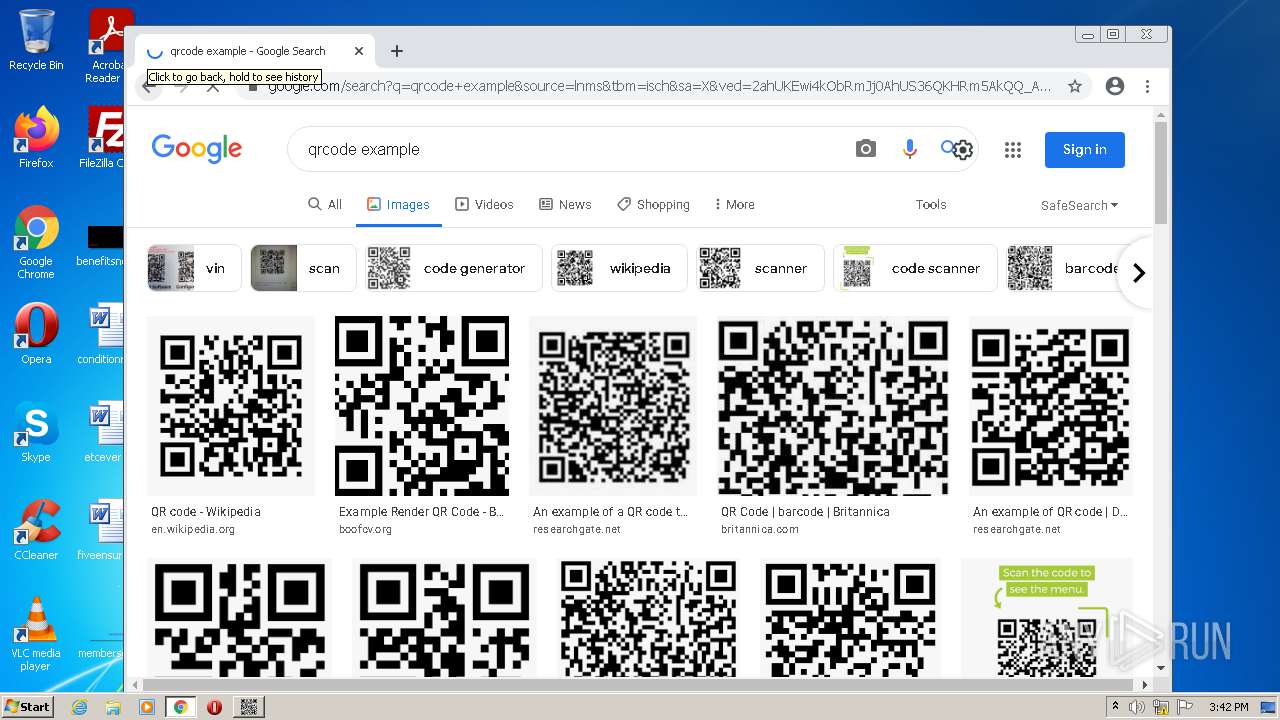Filter by 'code generator' chip
1280x720 pixels.
click(x=454, y=268)
